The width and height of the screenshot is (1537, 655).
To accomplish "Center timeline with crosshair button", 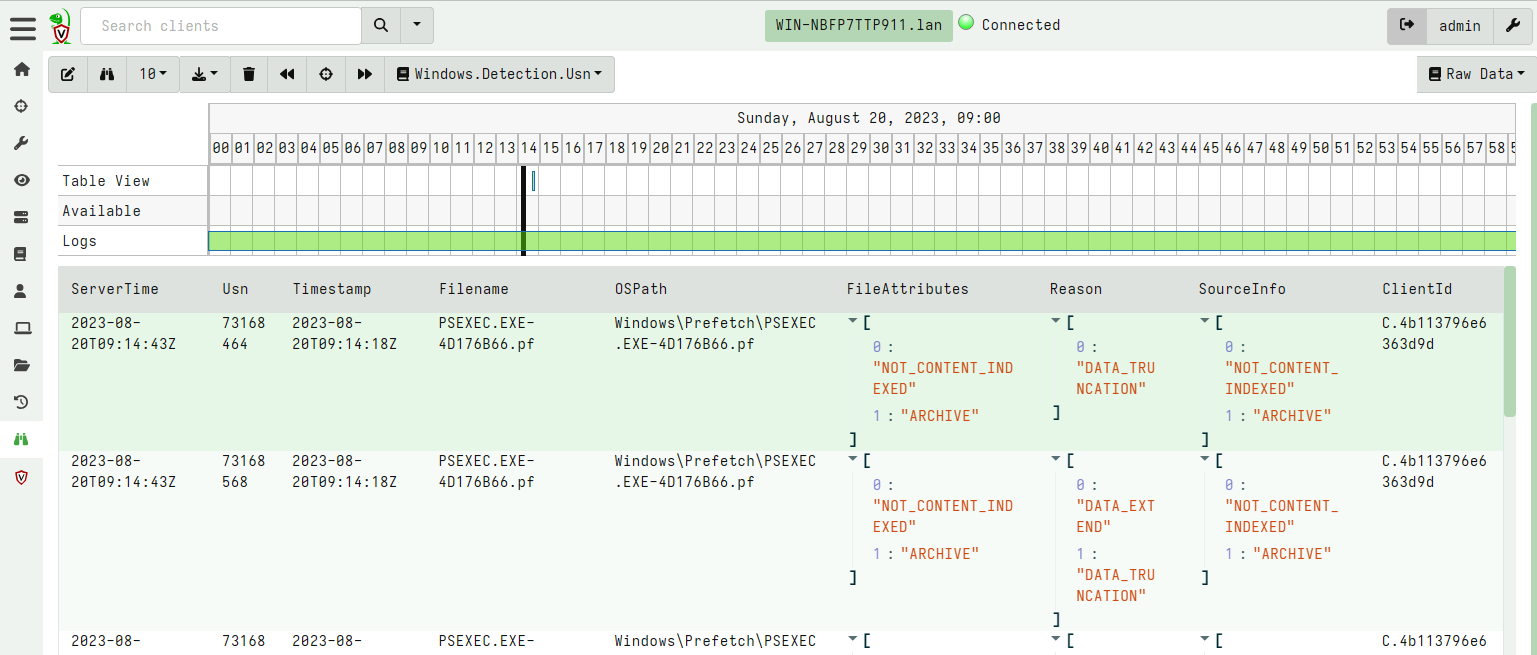I will [x=326, y=74].
